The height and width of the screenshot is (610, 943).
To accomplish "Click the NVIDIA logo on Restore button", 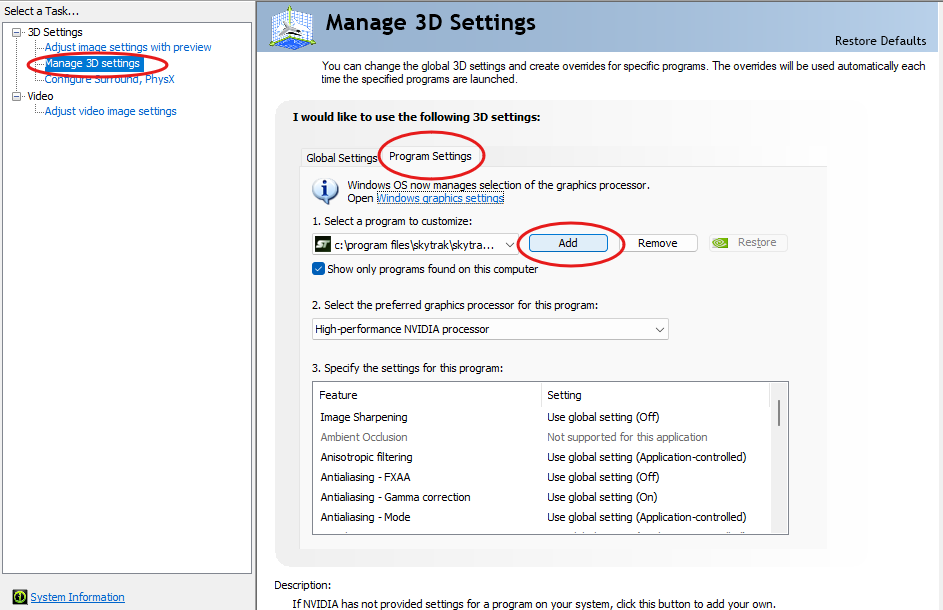I will pyautogui.click(x=720, y=243).
